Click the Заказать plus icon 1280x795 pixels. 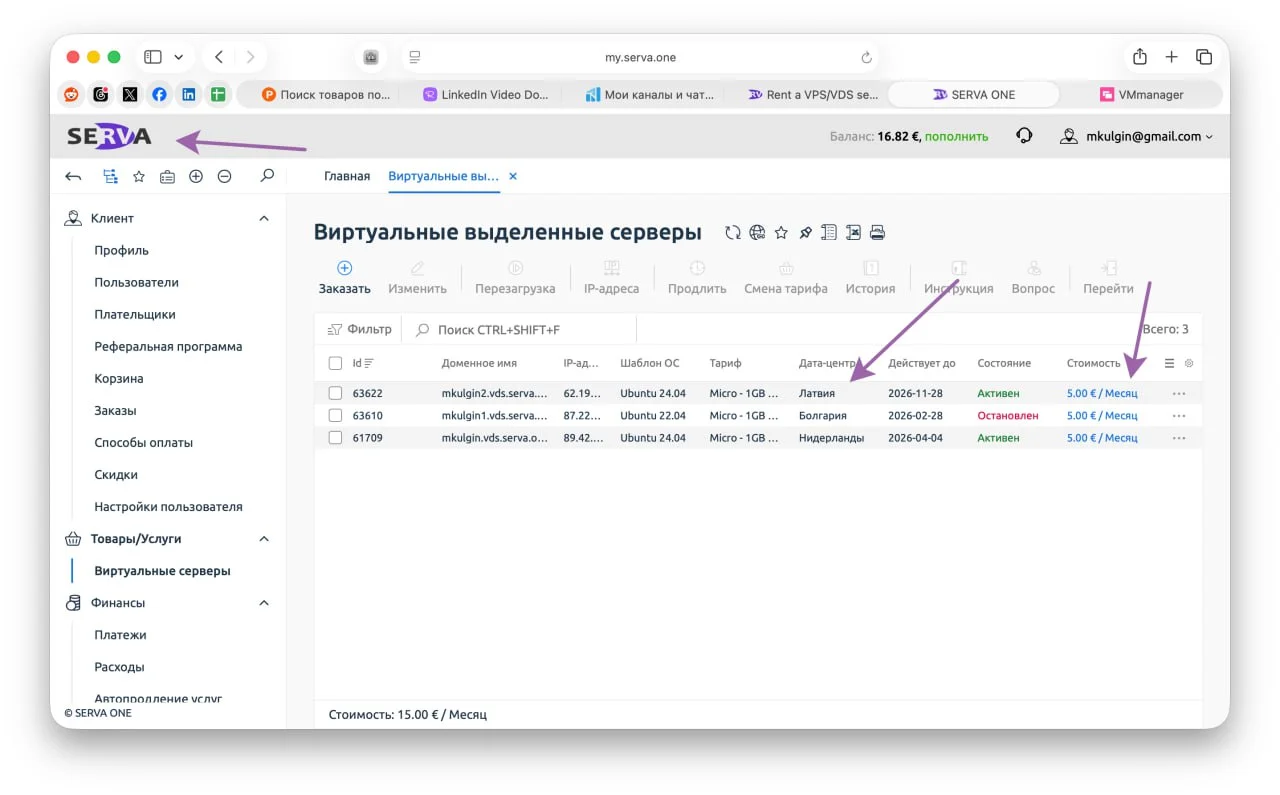point(344,268)
